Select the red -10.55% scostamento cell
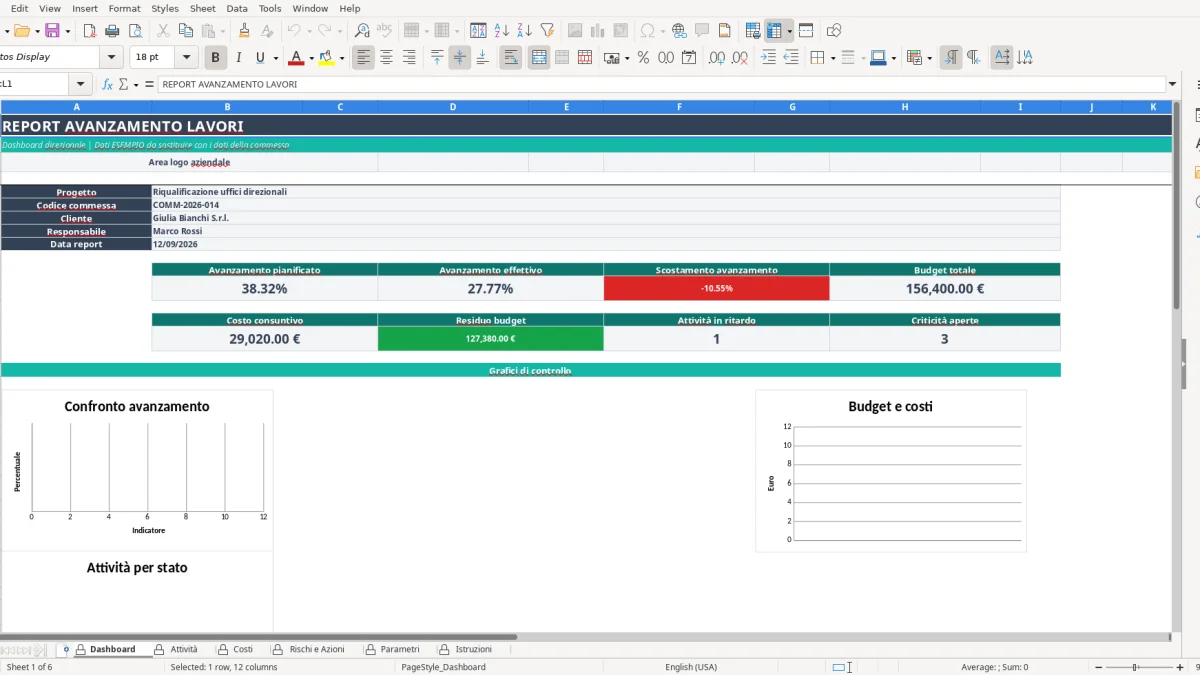1200x675 pixels. point(716,288)
